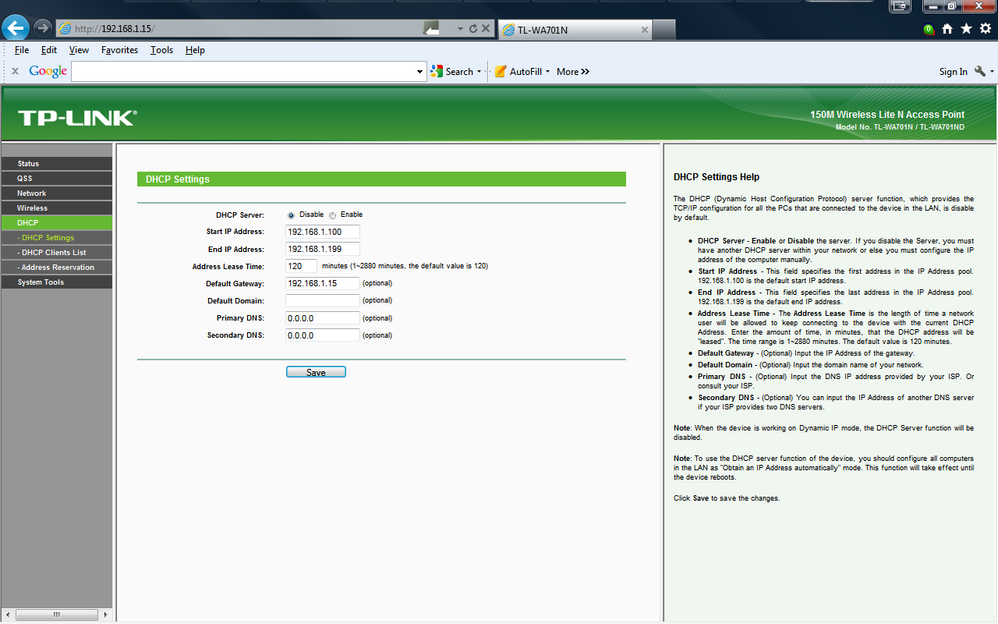
Task: Open the Favorites menu
Action: coord(120,50)
